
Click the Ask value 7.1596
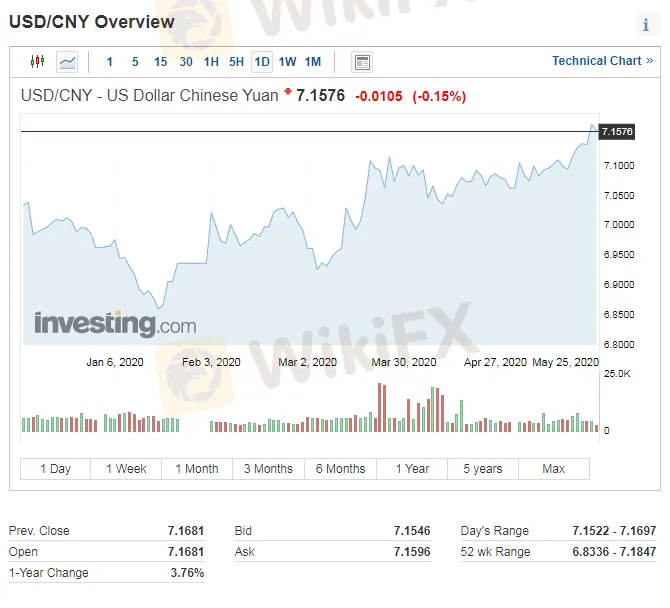point(412,552)
